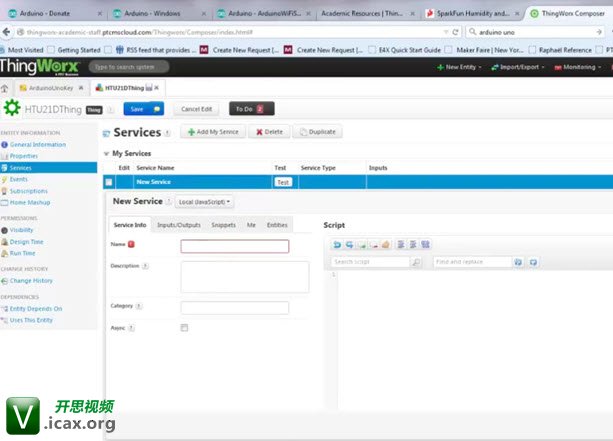Viewport: 613px width, 441px height.
Task: Tick the Async checkbox
Action: tap(184, 328)
